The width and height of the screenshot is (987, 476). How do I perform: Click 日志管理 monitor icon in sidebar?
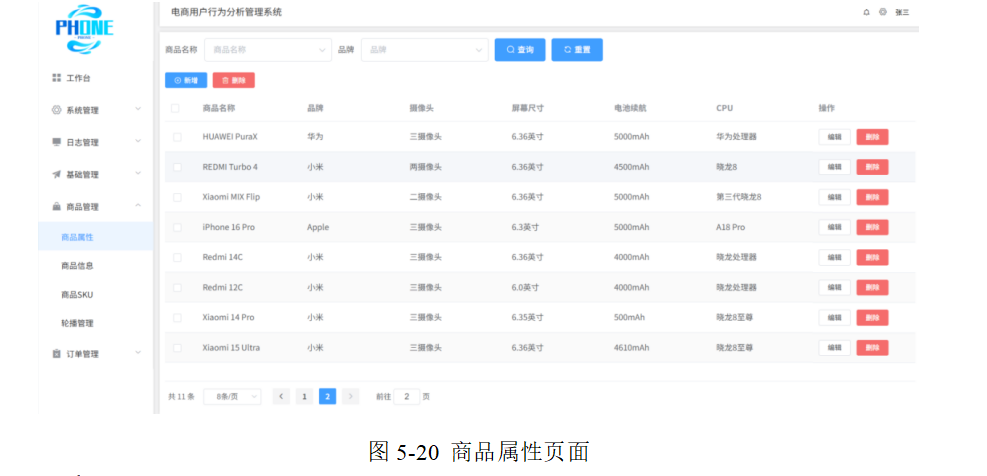pyautogui.click(x=56, y=142)
